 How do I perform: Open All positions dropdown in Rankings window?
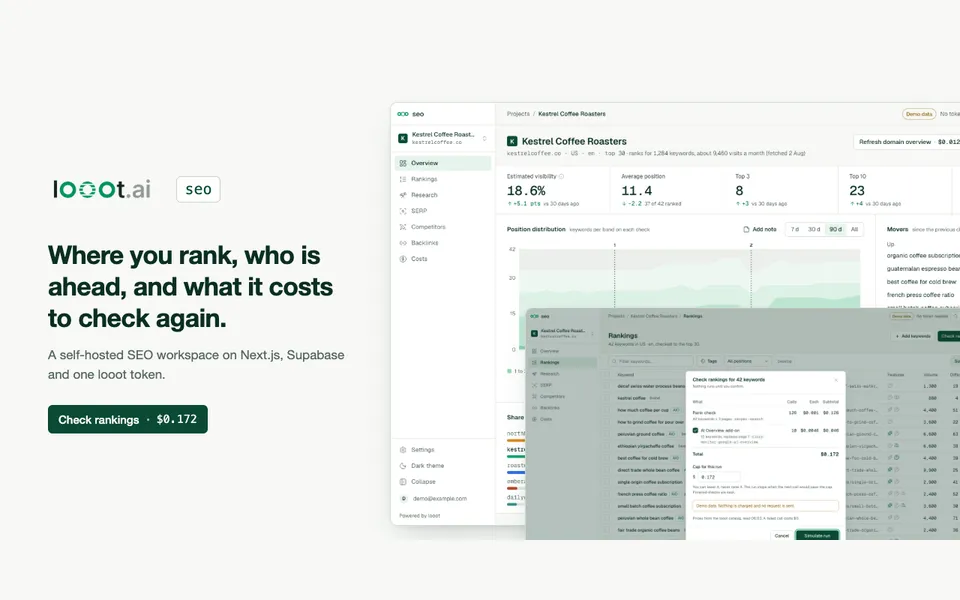747,361
